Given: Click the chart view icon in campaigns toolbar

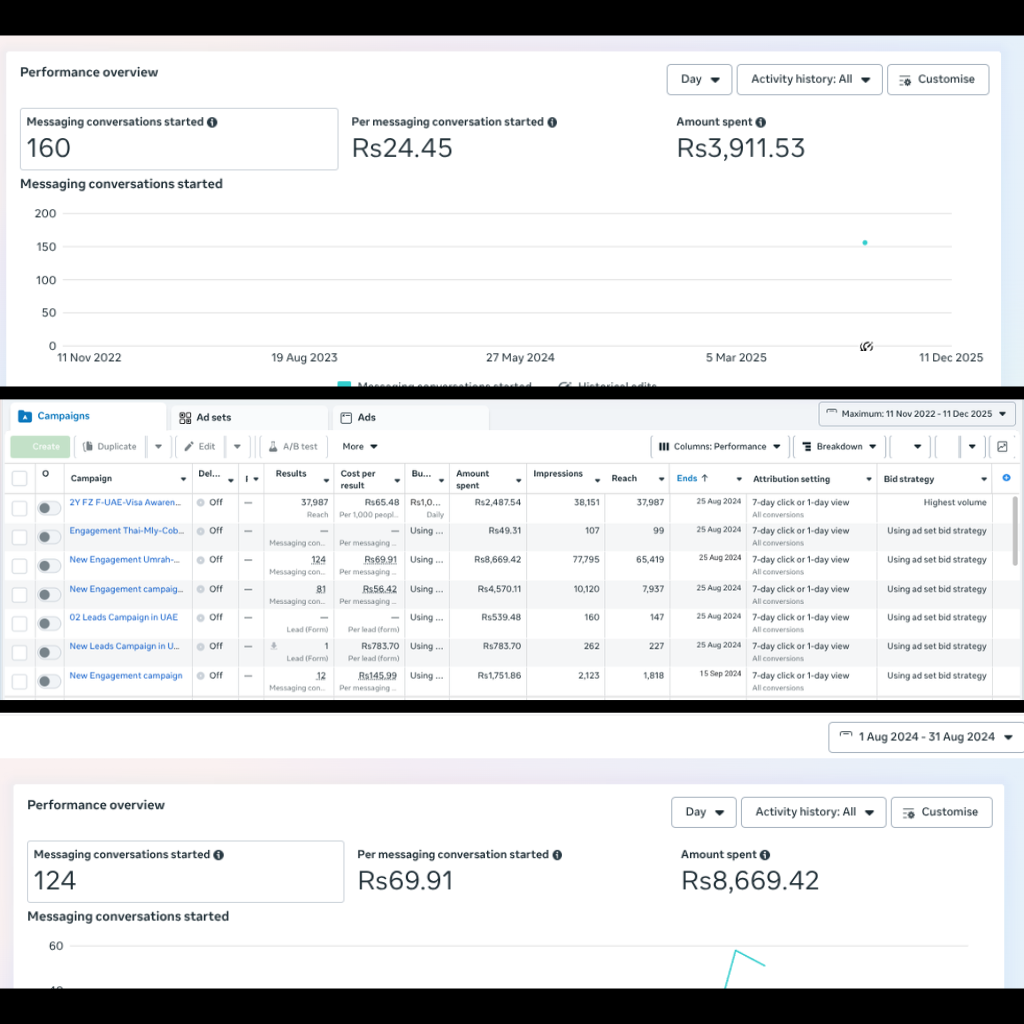Looking at the screenshot, I should click(x=1003, y=446).
